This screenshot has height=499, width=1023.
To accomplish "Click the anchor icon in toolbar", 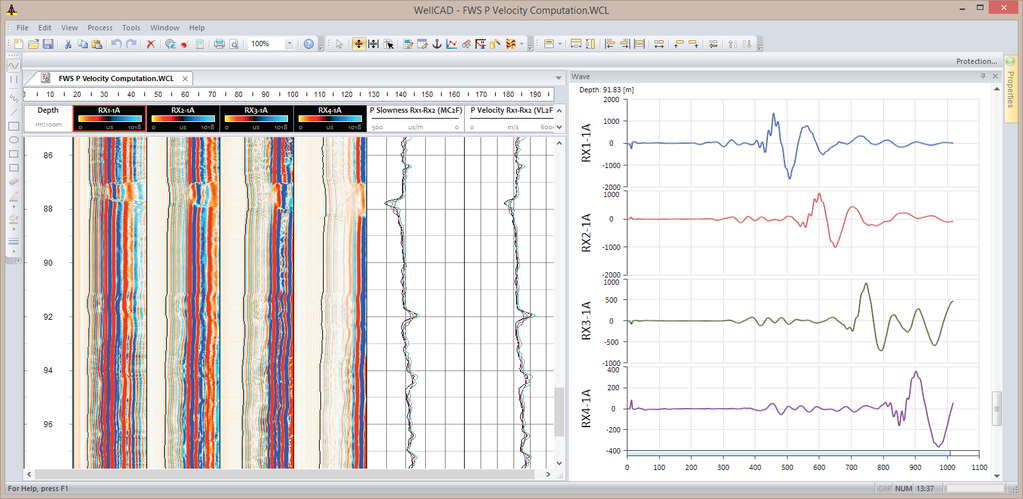I will [x=437, y=44].
